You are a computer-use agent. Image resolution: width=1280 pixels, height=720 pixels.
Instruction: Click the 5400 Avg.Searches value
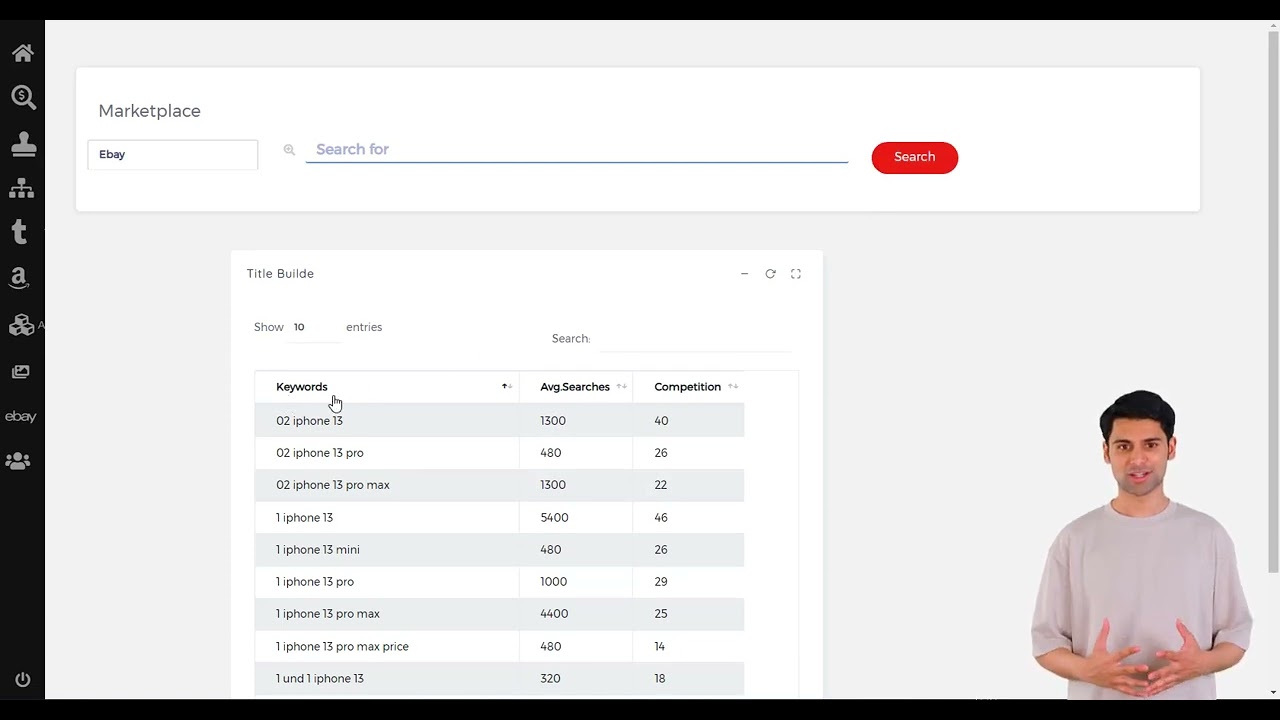[x=554, y=518]
